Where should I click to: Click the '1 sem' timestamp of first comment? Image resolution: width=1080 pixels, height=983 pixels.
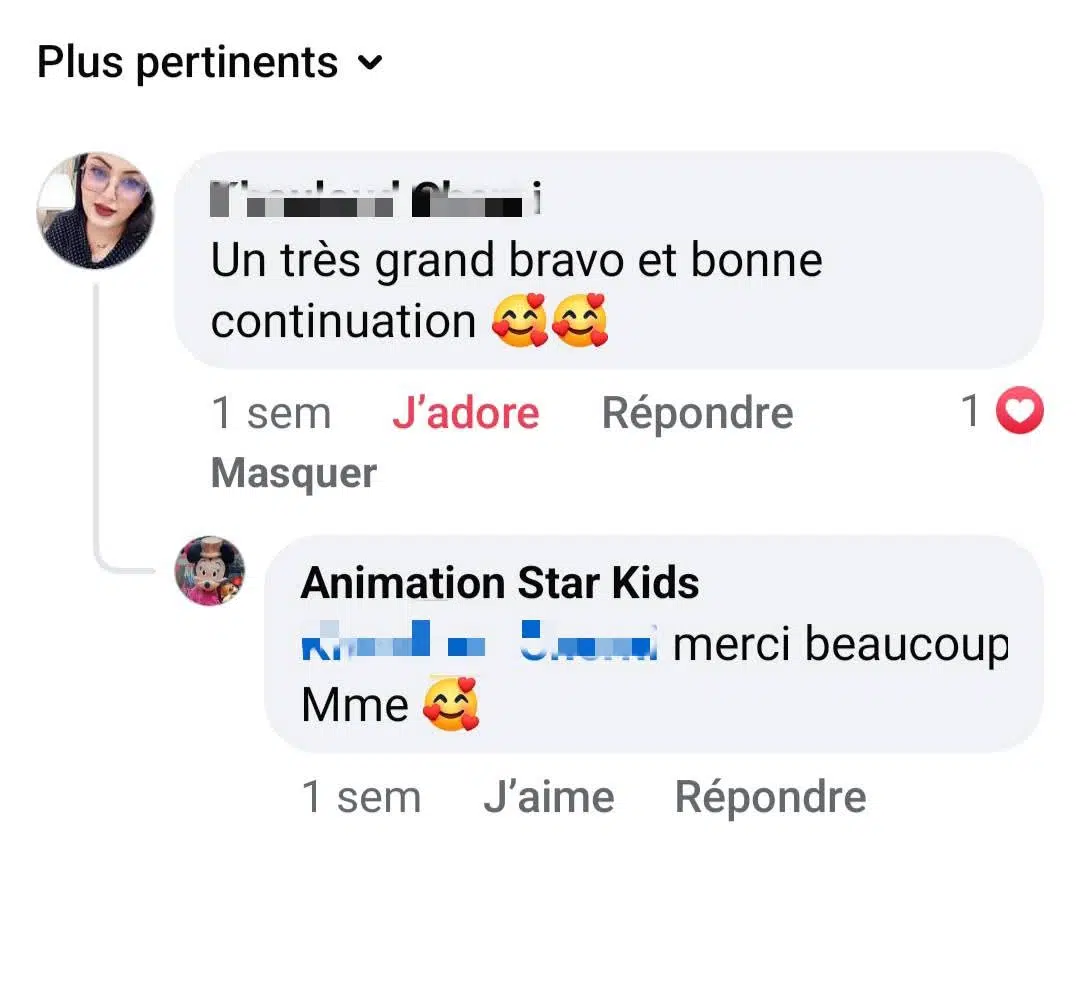(x=270, y=413)
